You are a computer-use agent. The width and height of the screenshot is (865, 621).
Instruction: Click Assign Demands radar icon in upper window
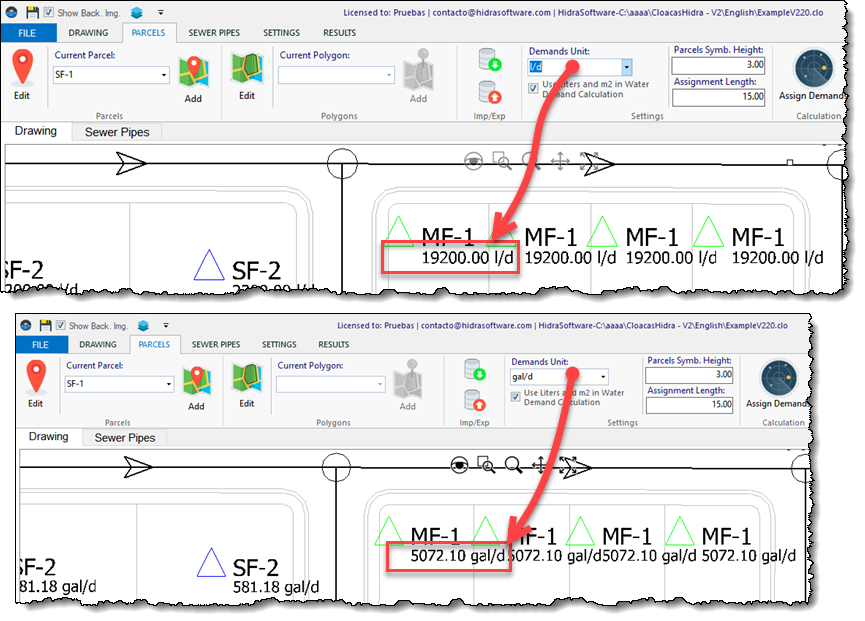(x=815, y=69)
